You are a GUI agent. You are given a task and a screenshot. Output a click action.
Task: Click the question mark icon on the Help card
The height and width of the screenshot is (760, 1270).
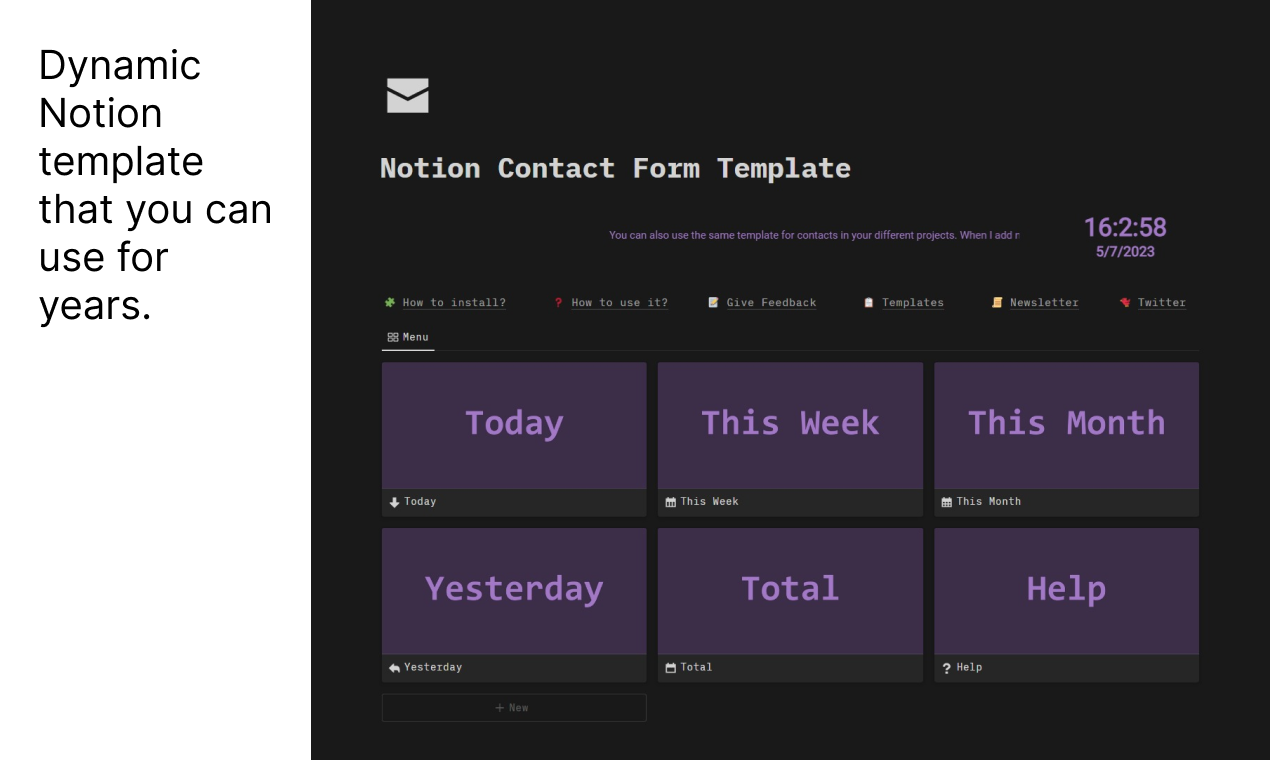tap(946, 667)
